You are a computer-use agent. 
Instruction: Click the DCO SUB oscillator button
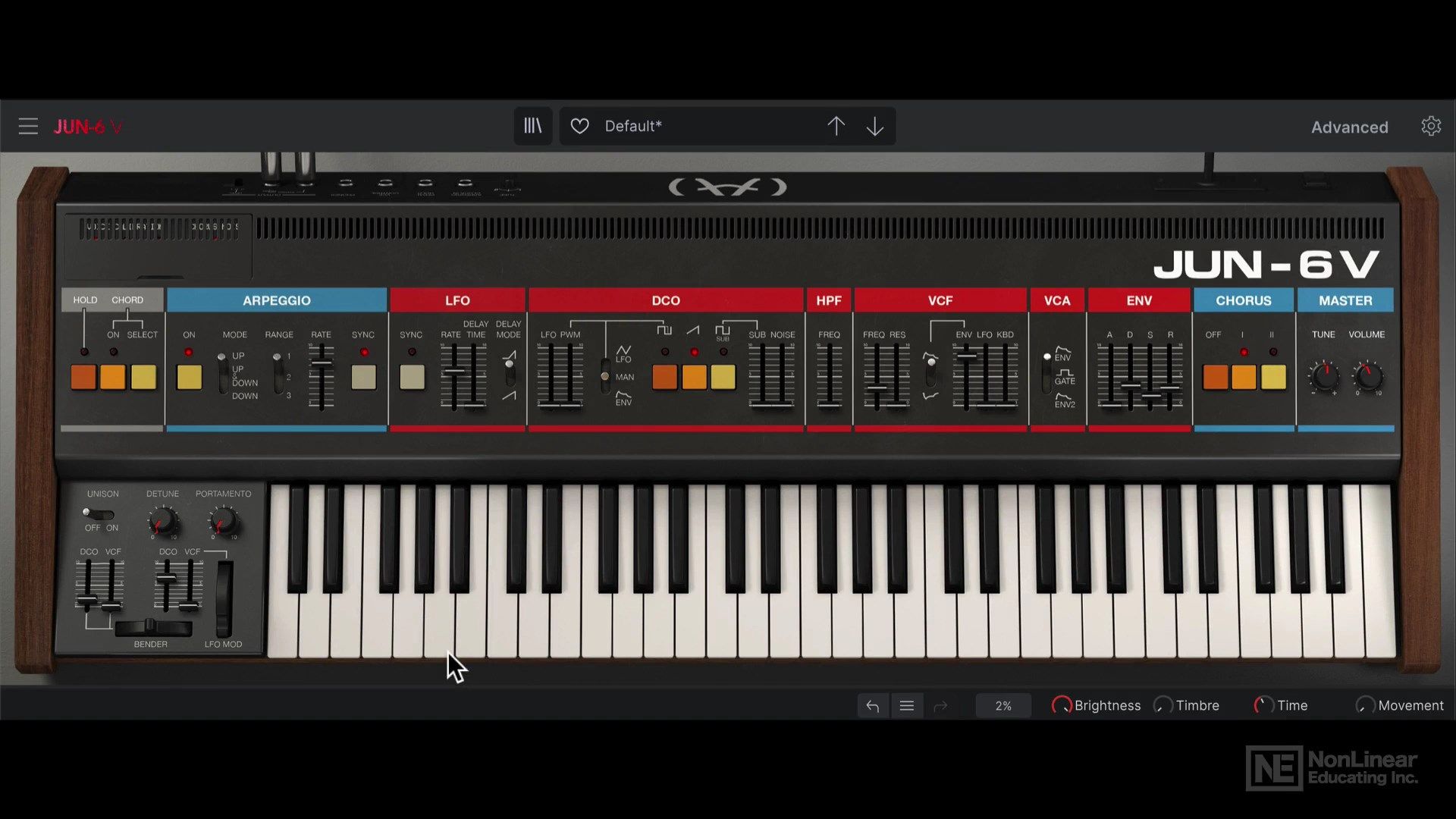[725, 374]
